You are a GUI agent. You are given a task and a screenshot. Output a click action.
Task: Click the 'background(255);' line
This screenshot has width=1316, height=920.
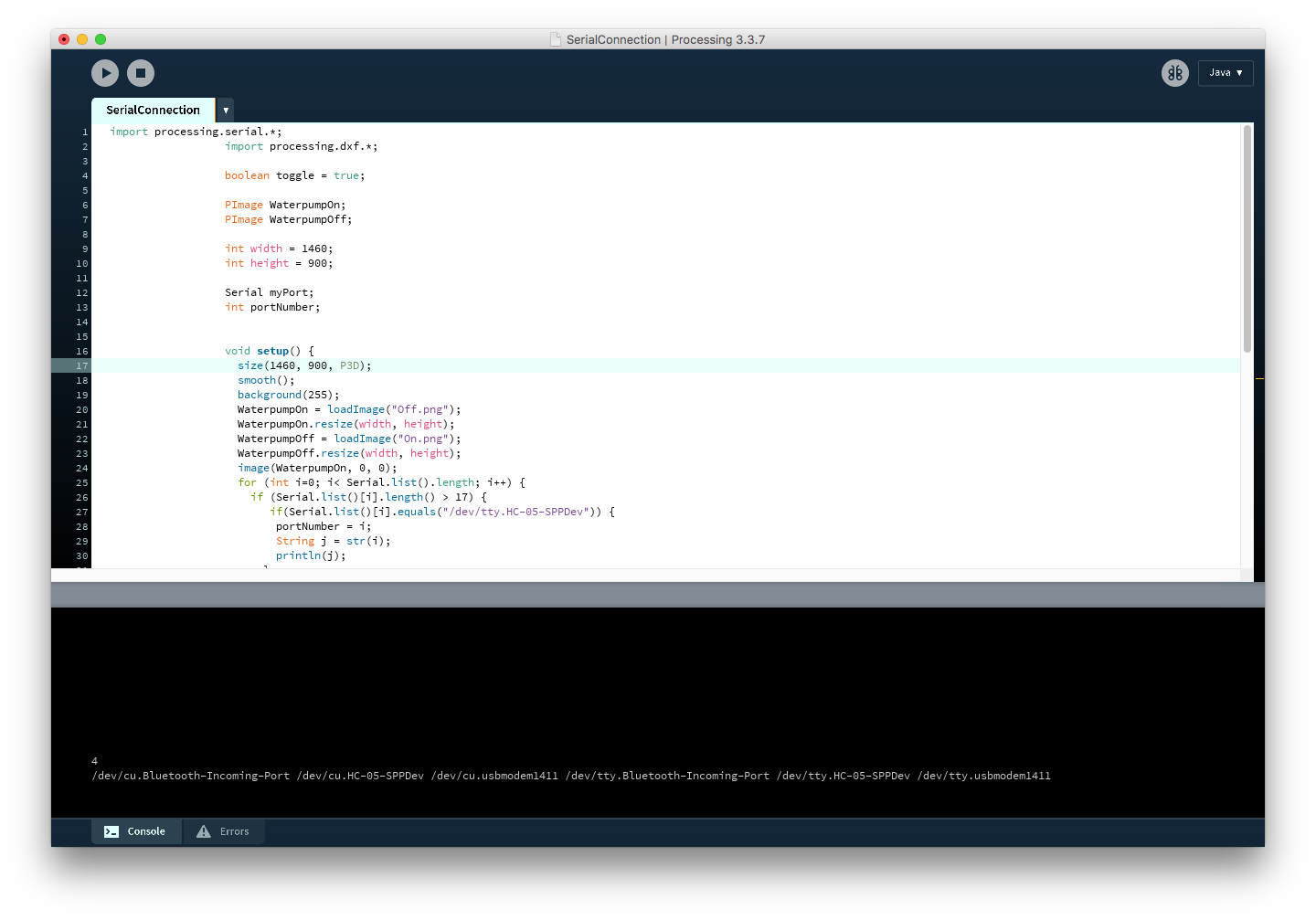click(x=288, y=395)
